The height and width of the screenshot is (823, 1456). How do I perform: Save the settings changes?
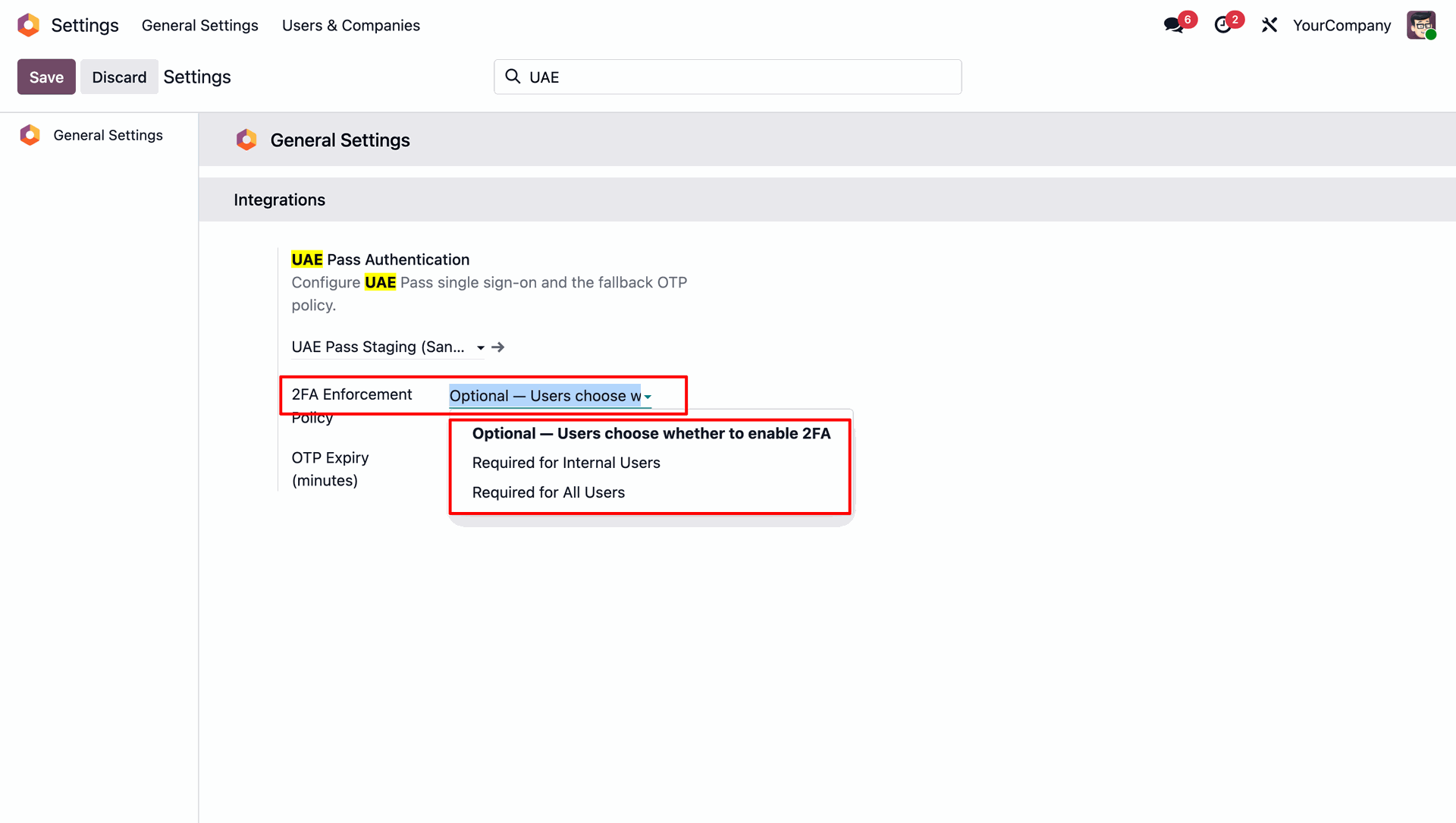pos(46,77)
